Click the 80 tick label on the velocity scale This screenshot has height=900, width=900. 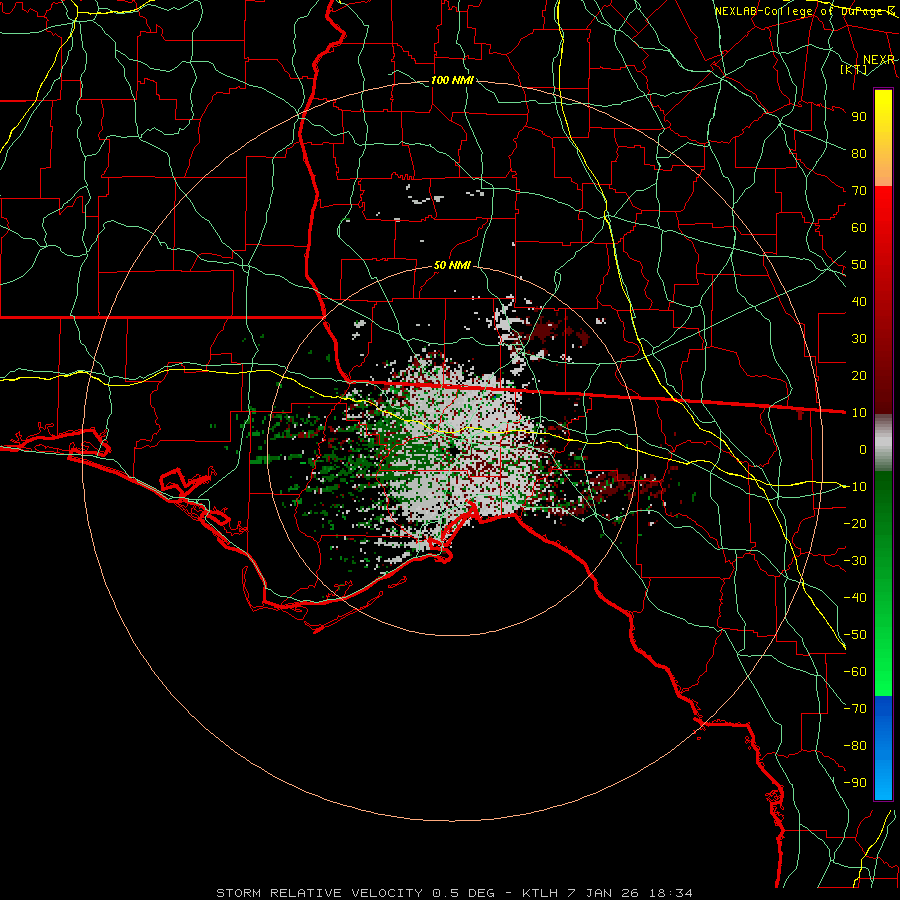pyautogui.click(x=859, y=154)
